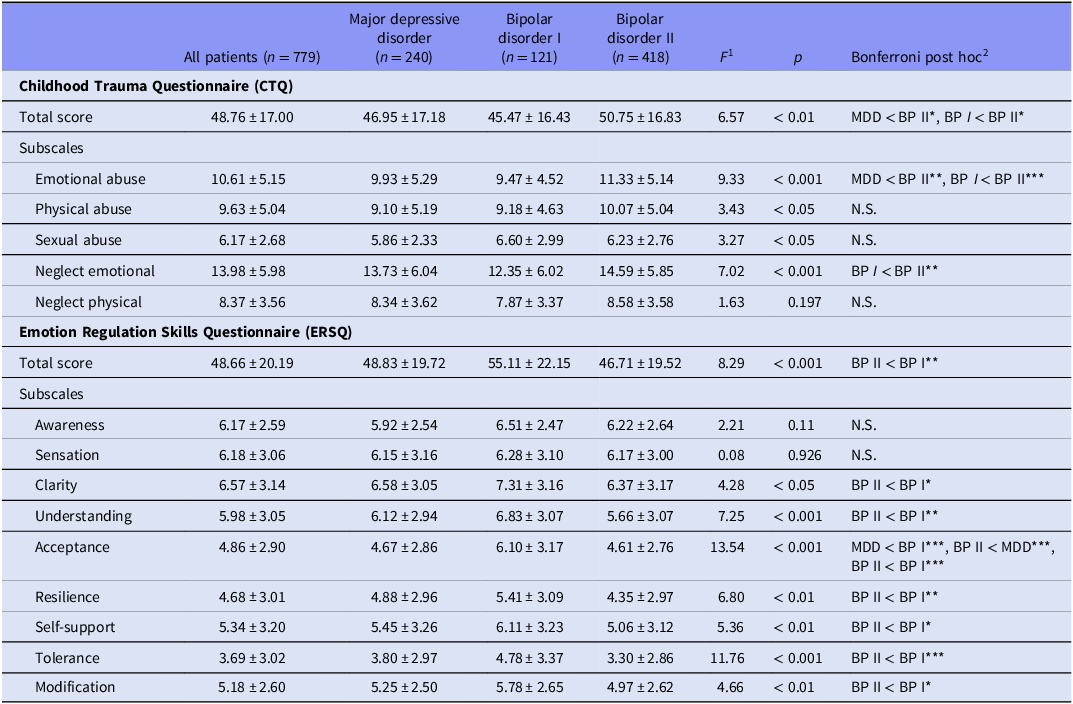
Task: Click the Major depressive disorder column header
Action: point(404,38)
